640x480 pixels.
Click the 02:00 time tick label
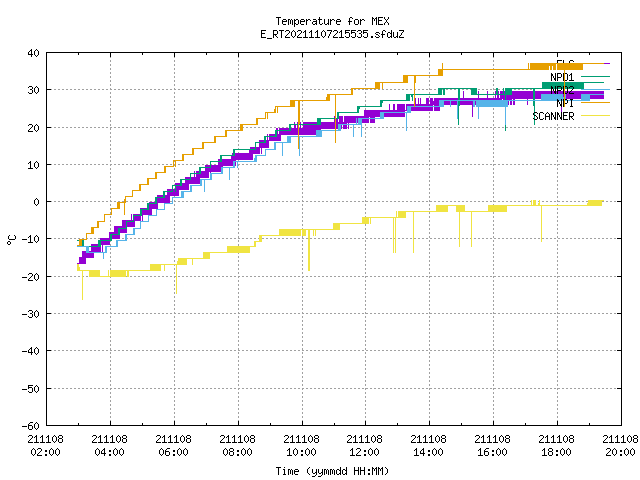click(x=45, y=452)
